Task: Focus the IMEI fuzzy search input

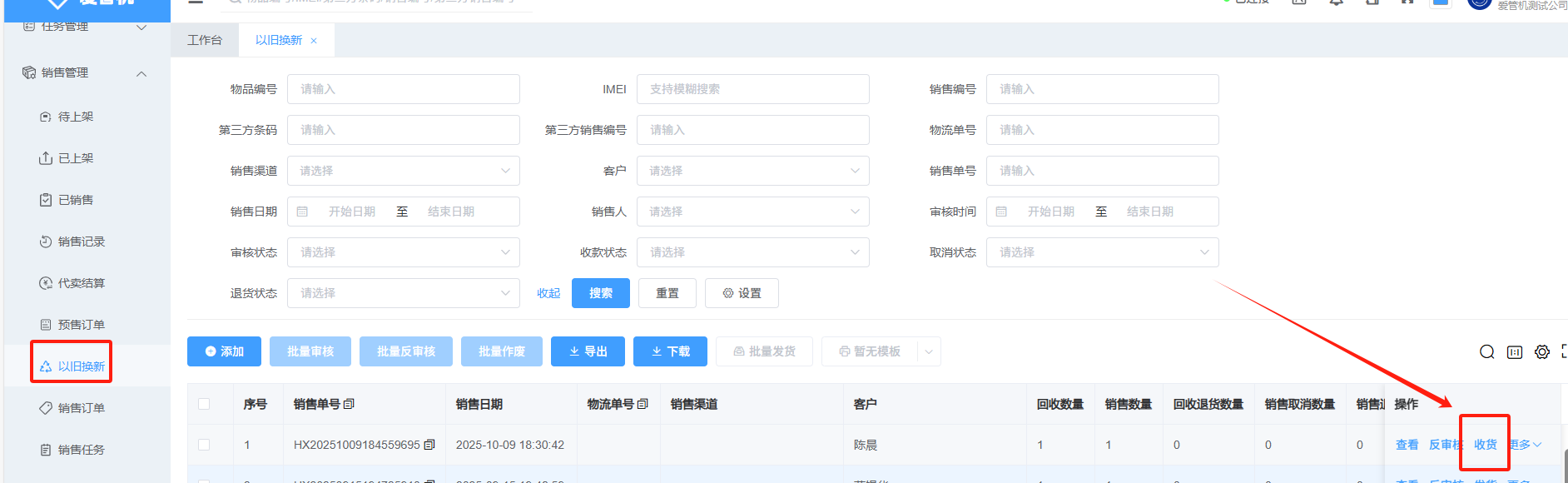Action: tap(752, 89)
